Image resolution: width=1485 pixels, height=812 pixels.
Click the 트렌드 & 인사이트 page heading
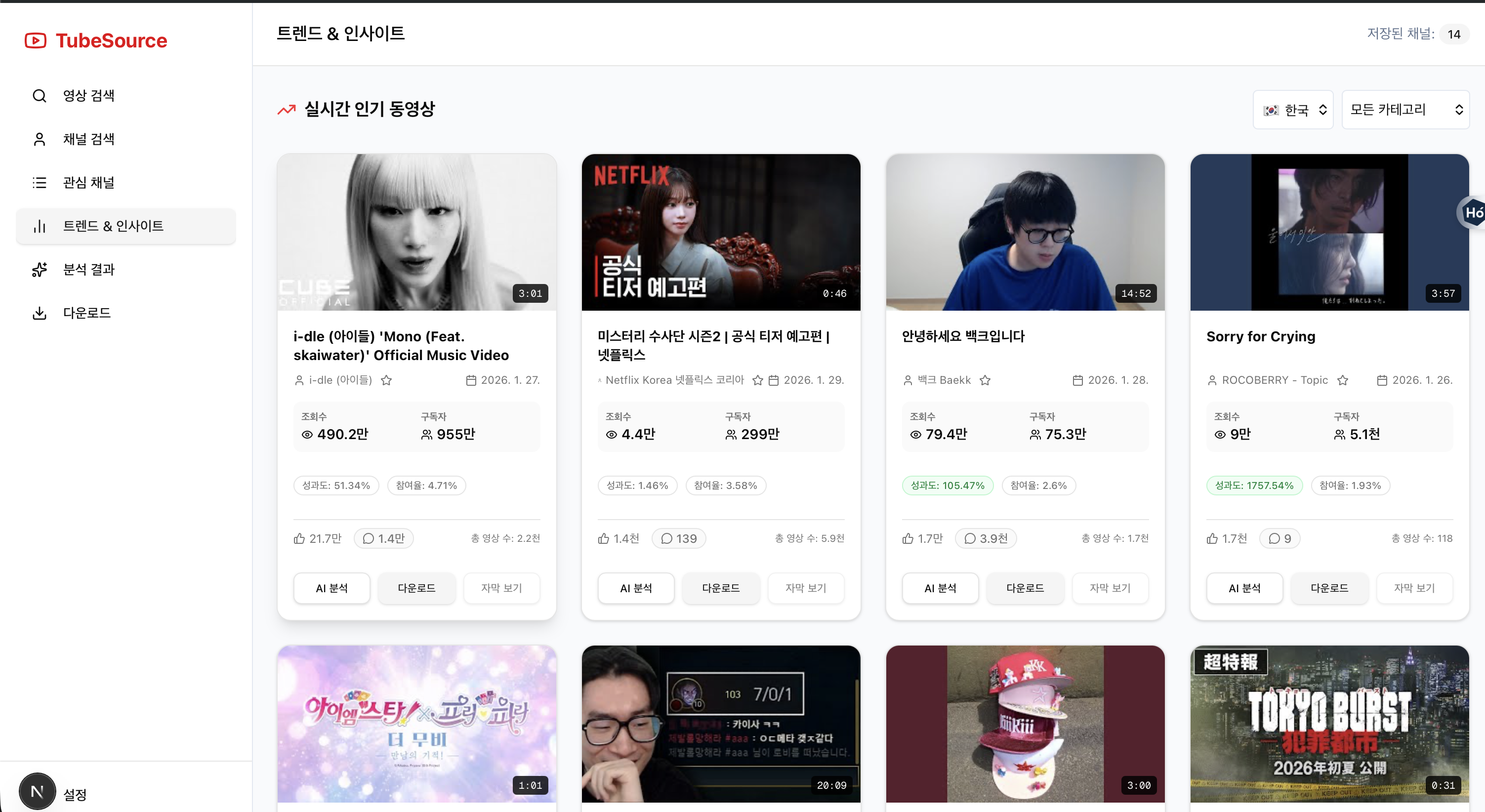pos(341,34)
